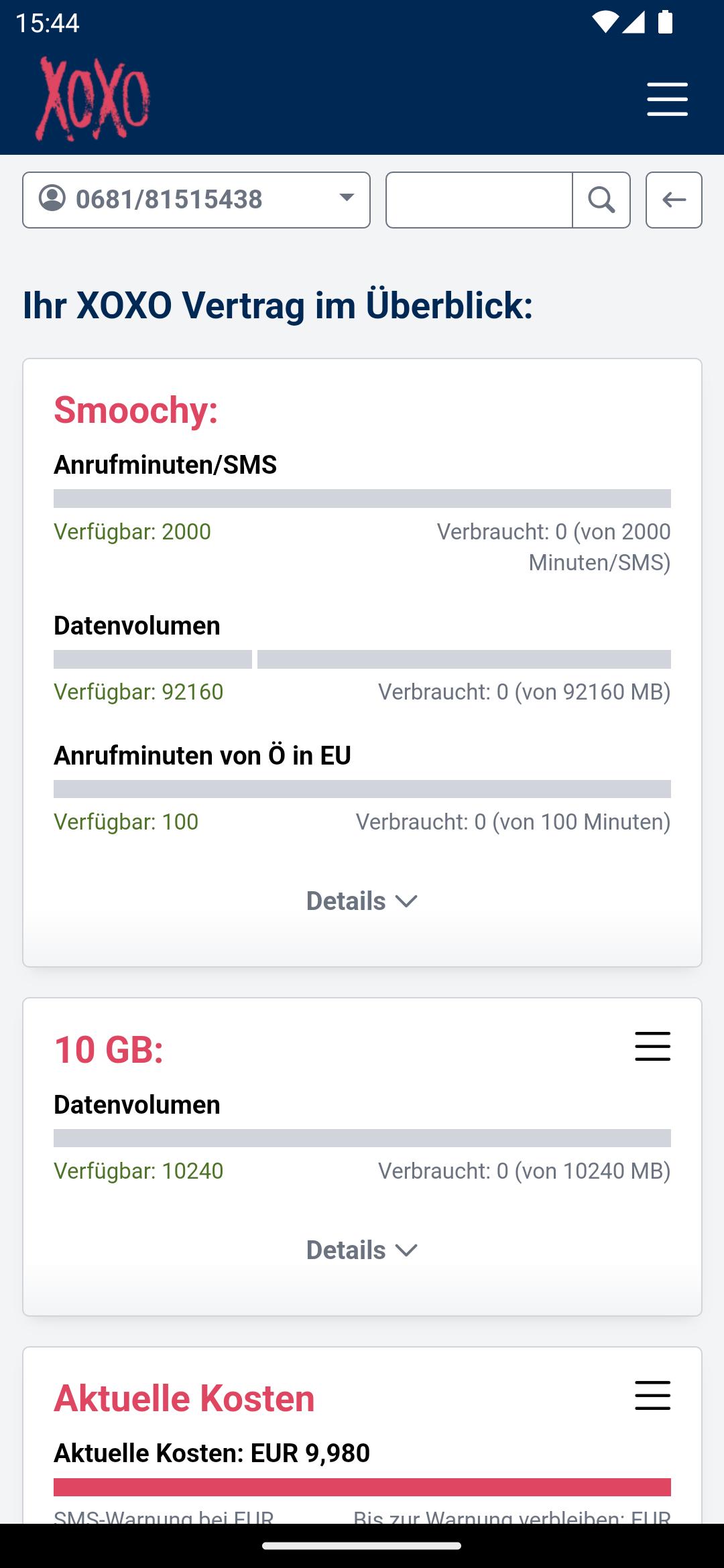Tap the XOXO logo
This screenshot has height=1568, width=724.
pos(93,99)
